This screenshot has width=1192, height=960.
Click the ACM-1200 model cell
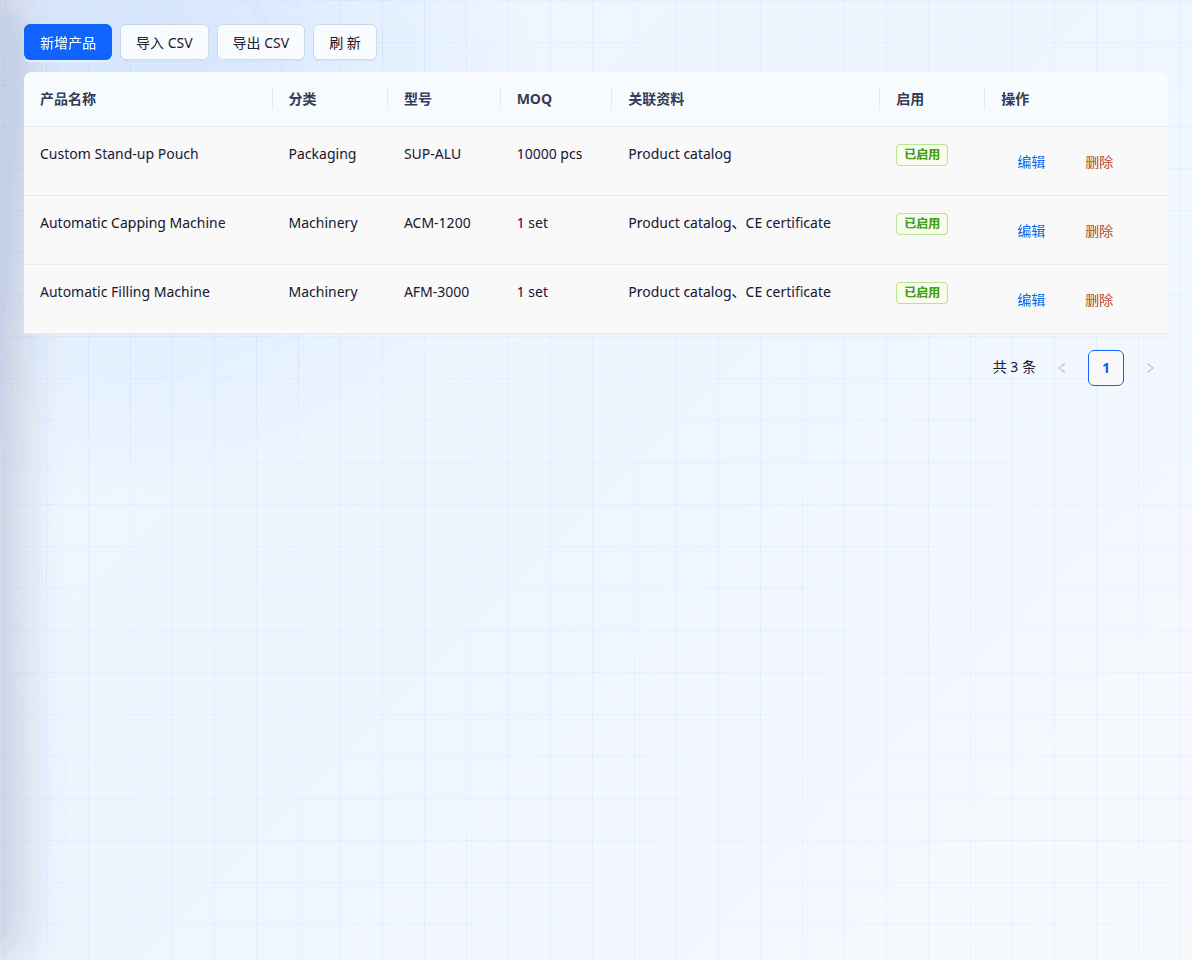click(444, 230)
